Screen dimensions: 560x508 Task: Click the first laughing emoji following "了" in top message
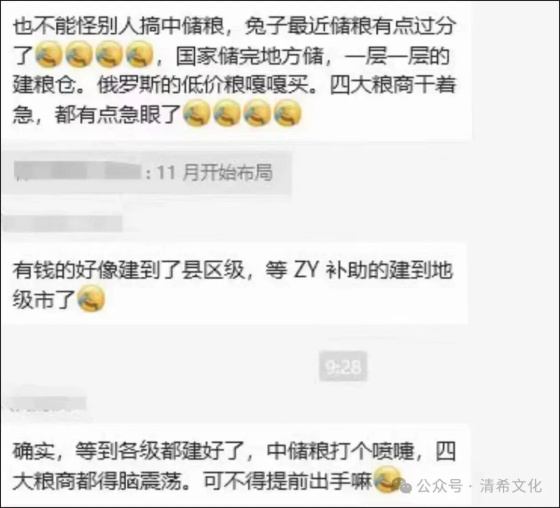click(49, 54)
